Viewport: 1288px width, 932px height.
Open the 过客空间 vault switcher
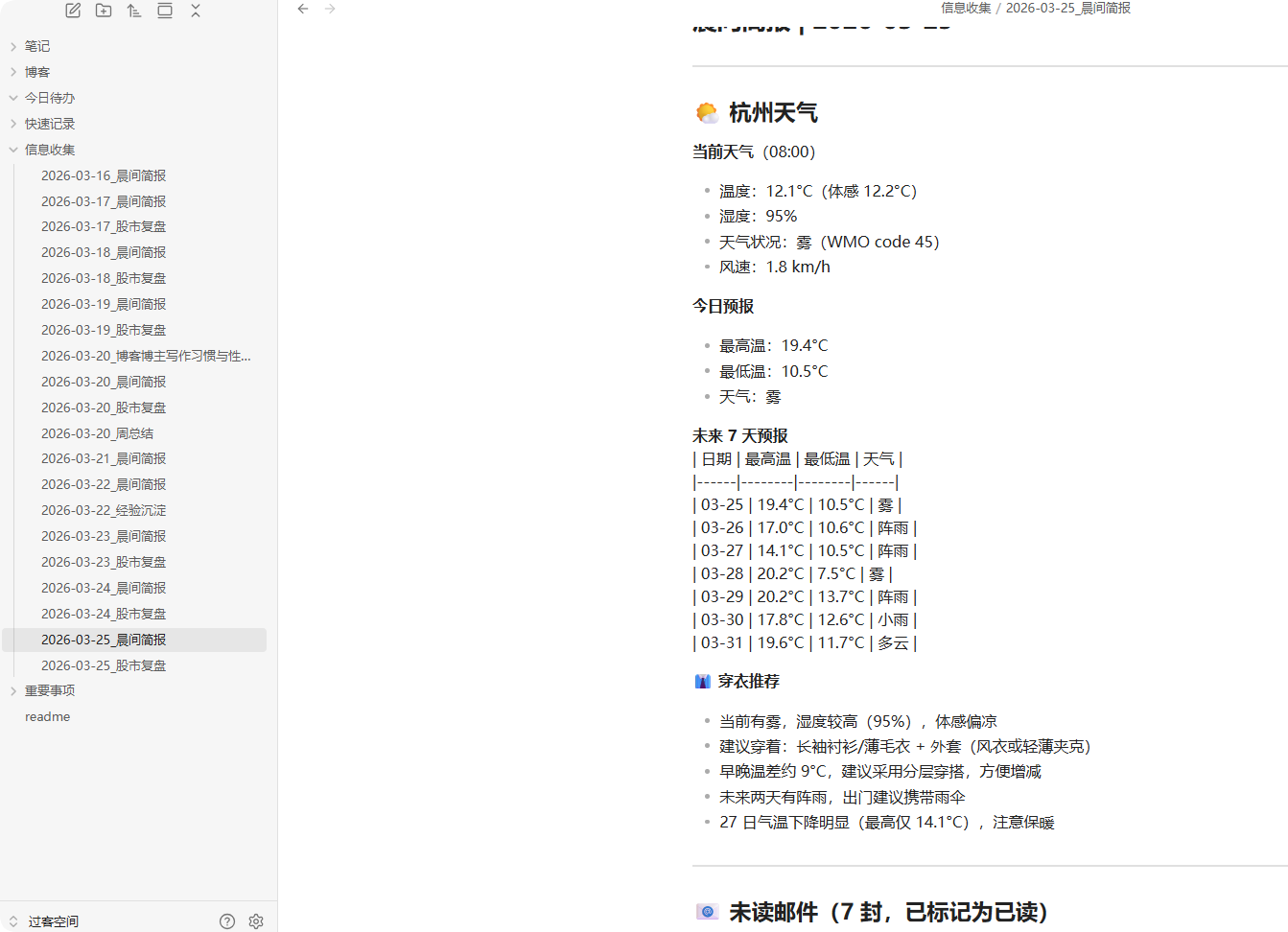pyautogui.click(x=53, y=920)
